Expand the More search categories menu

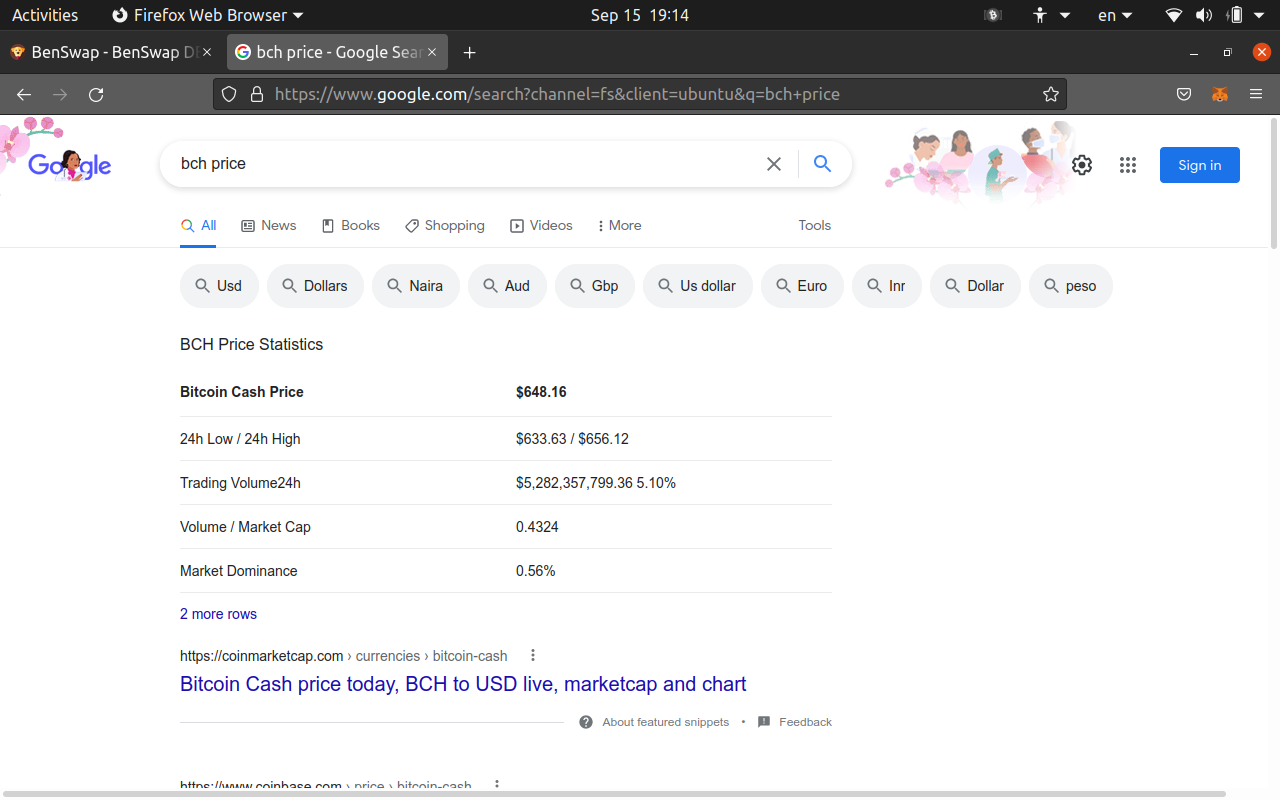tap(619, 226)
